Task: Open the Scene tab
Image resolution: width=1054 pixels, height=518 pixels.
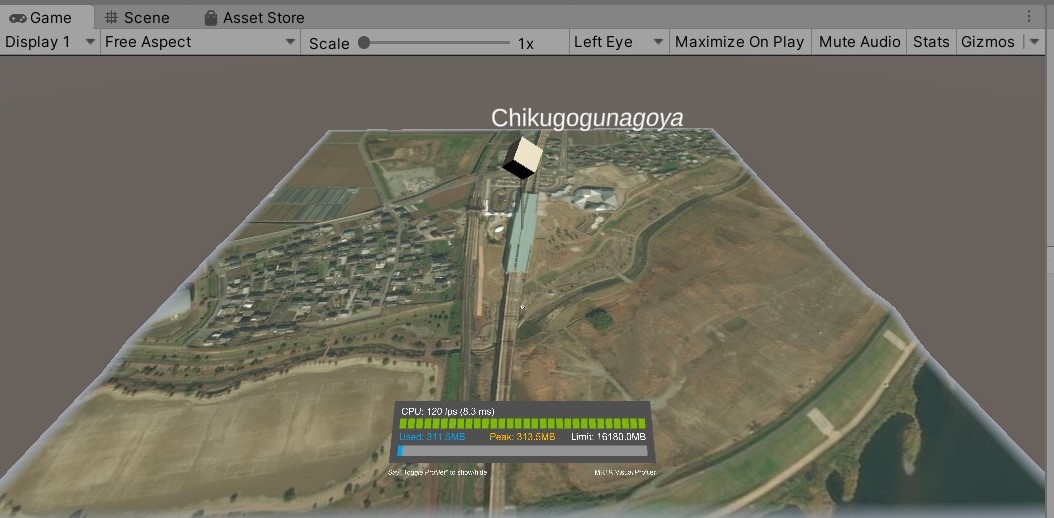Action: tap(137, 17)
